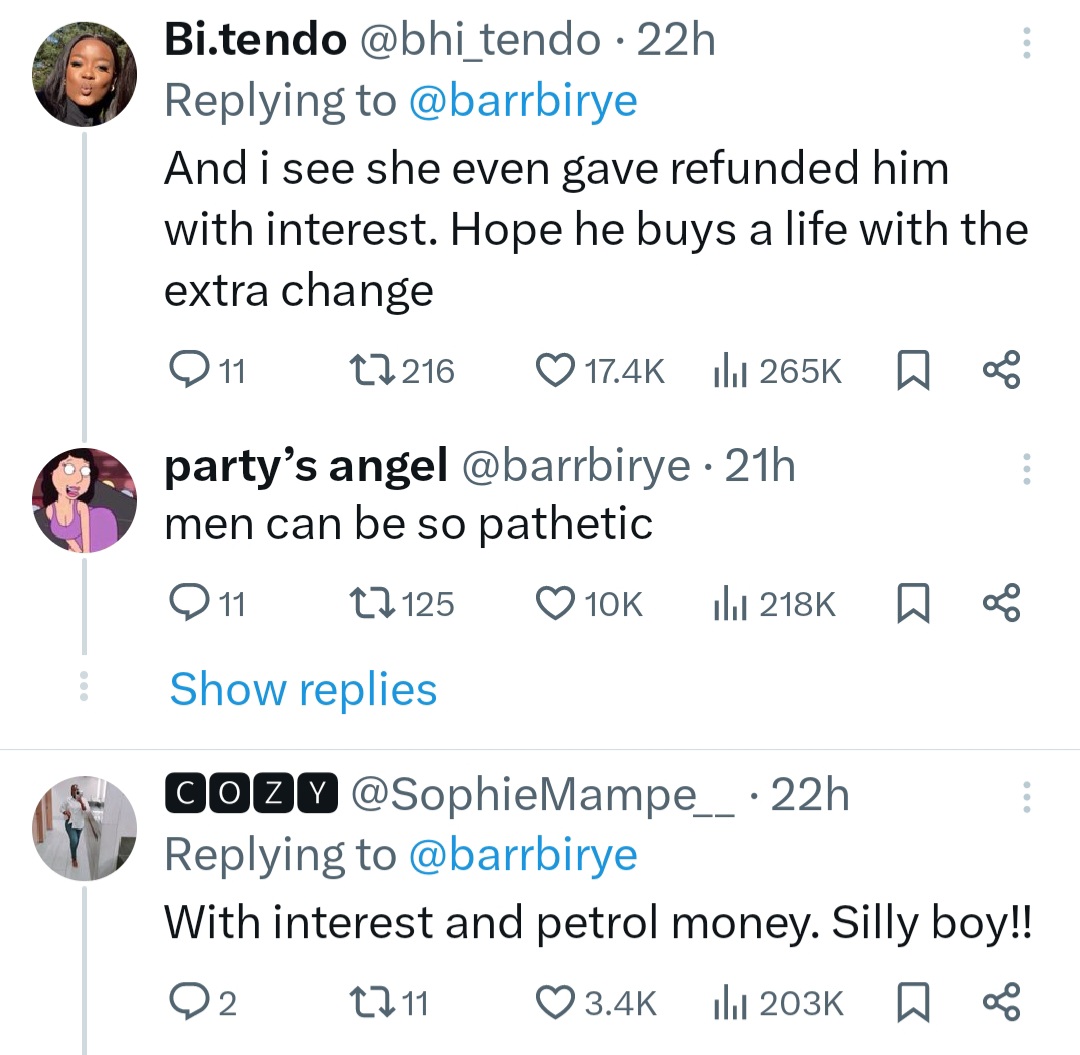Share the "men can be so pathetic" tweet
Viewport: 1080px width, 1055px height.
click(x=1001, y=604)
